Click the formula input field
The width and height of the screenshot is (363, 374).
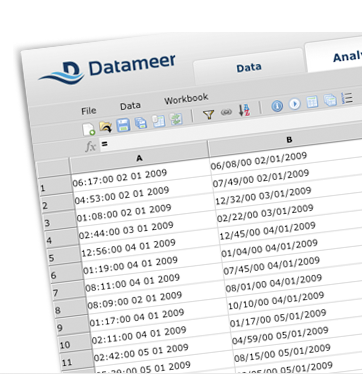pos(230,137)
